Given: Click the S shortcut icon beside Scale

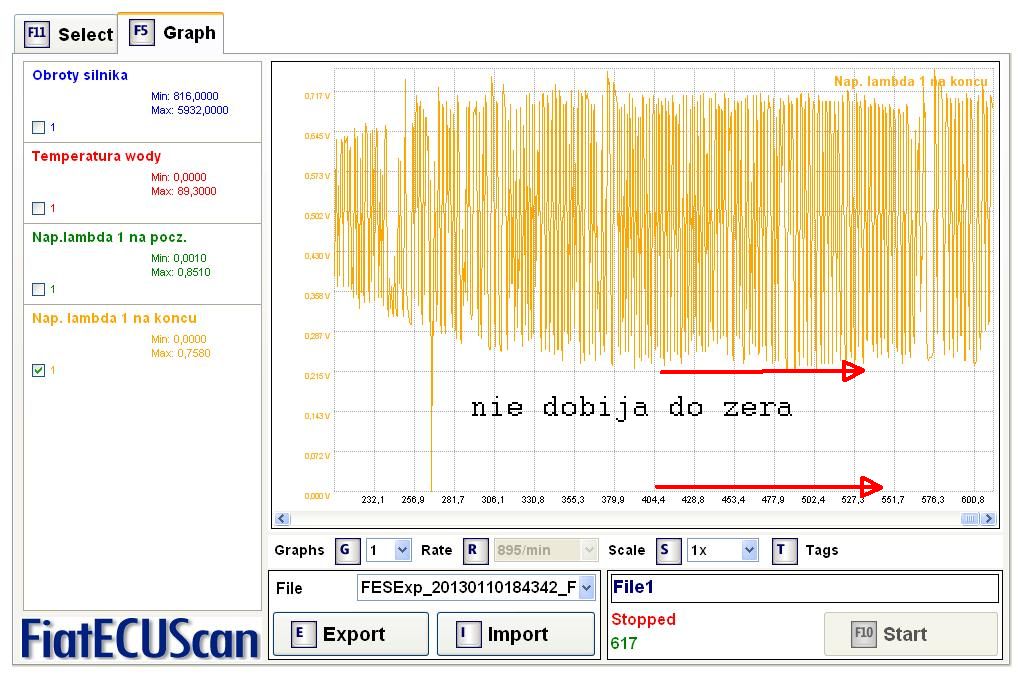Looking at the screenshot, I should [x=667, y=550].
